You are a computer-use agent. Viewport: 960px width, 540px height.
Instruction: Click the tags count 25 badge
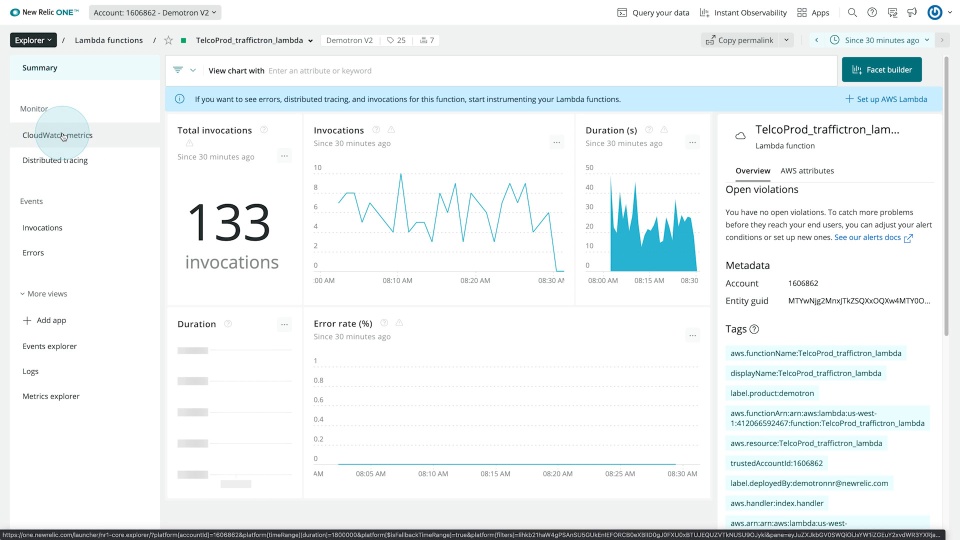pyautogui.click(x=396, y=40)
